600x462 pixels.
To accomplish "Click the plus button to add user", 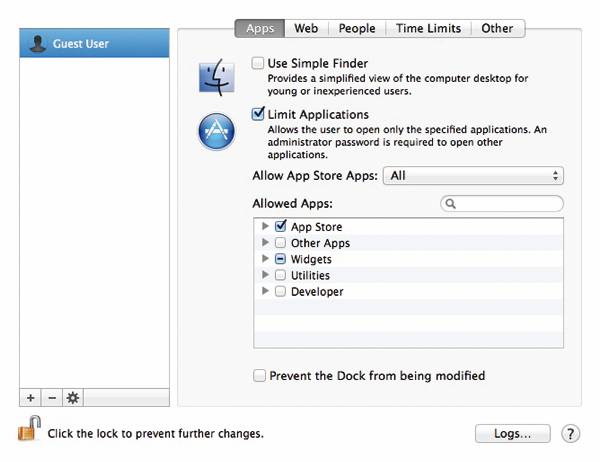I will coord(31,398).
